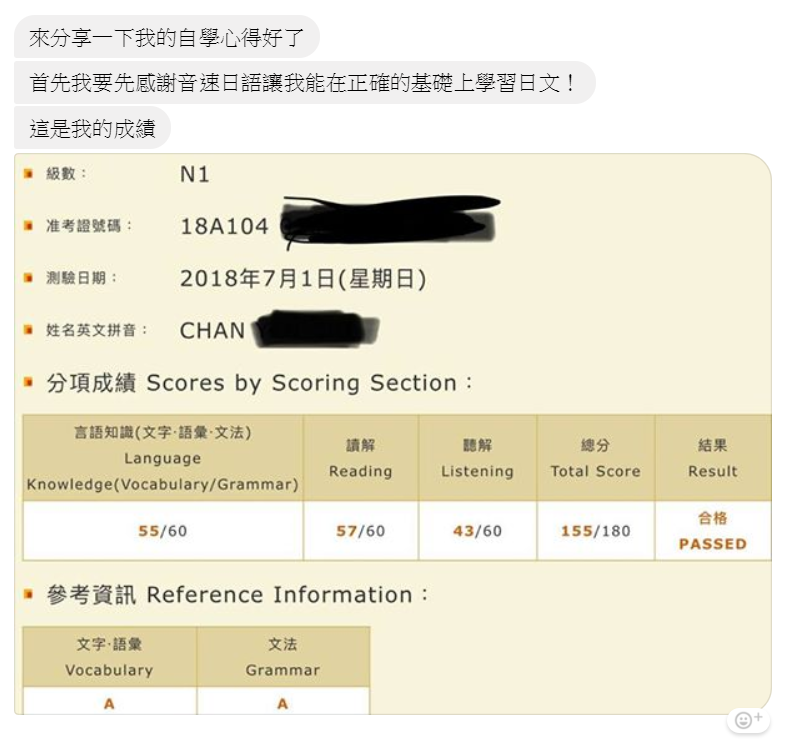Viewport: 785px width, 739px height.
Task: Click the Total Score 155/180 cell
Action: 595,531
